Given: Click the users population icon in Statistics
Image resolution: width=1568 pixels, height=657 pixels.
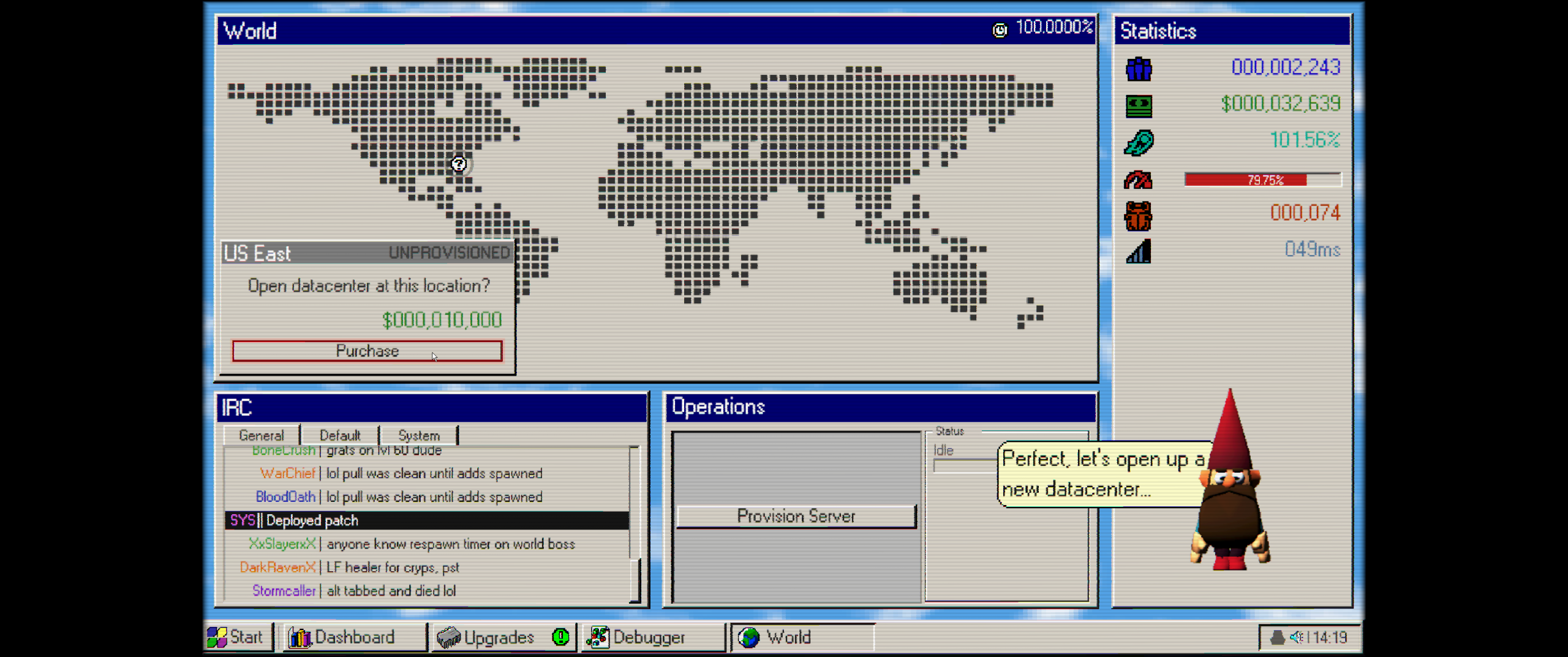Looking at the screenshot, I should tap(1139, 68).
